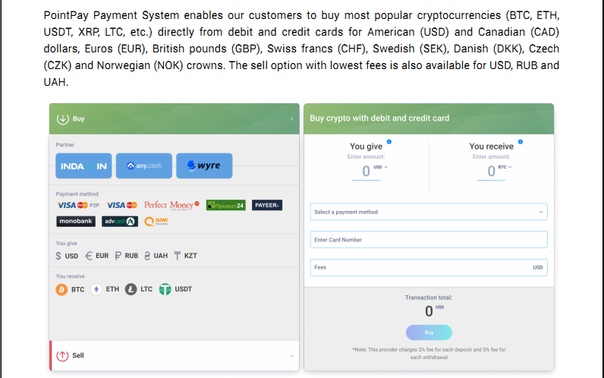
Task: Select the PAYEER payment method
Action: click(x=267, y=205)
